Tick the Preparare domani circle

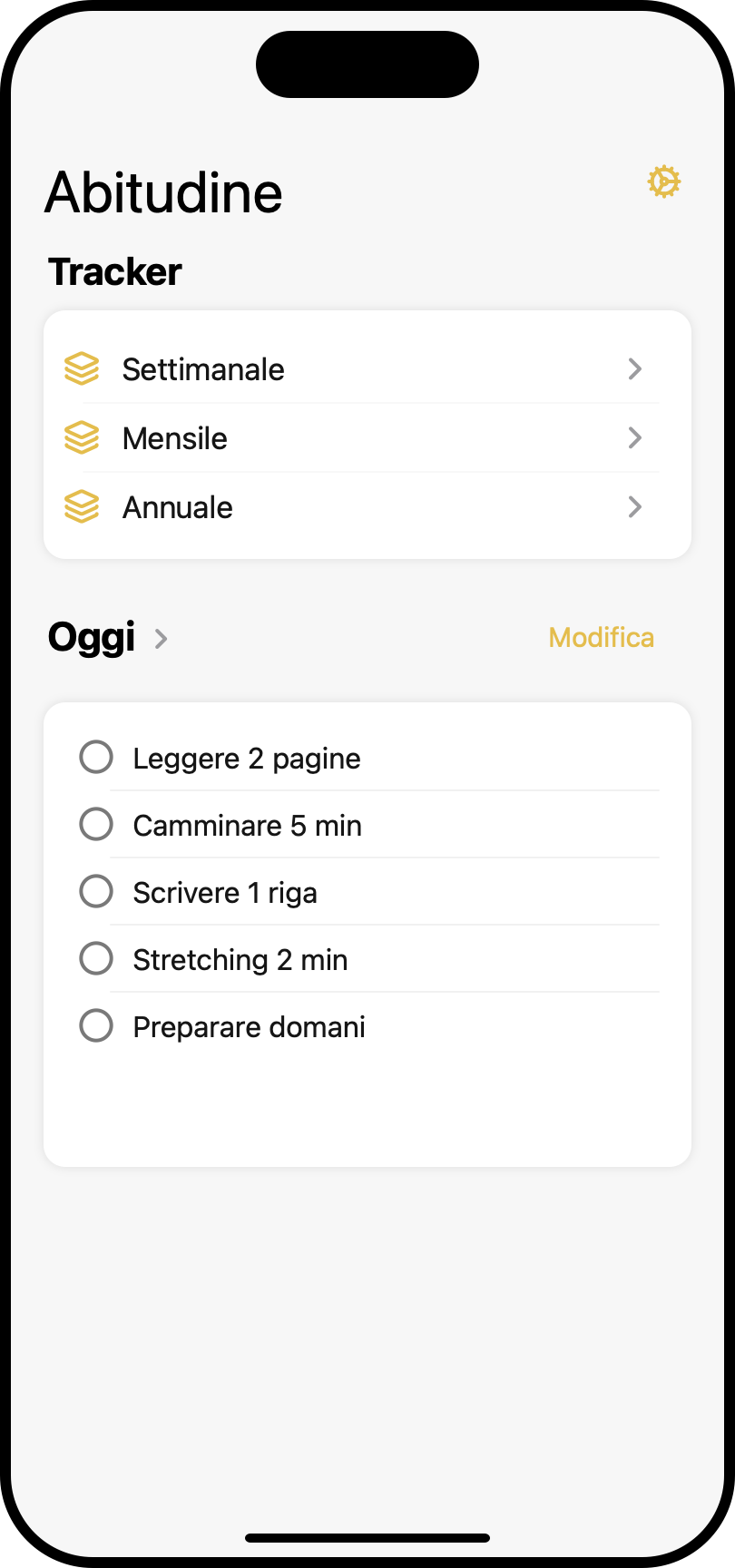pos(96,1025)
